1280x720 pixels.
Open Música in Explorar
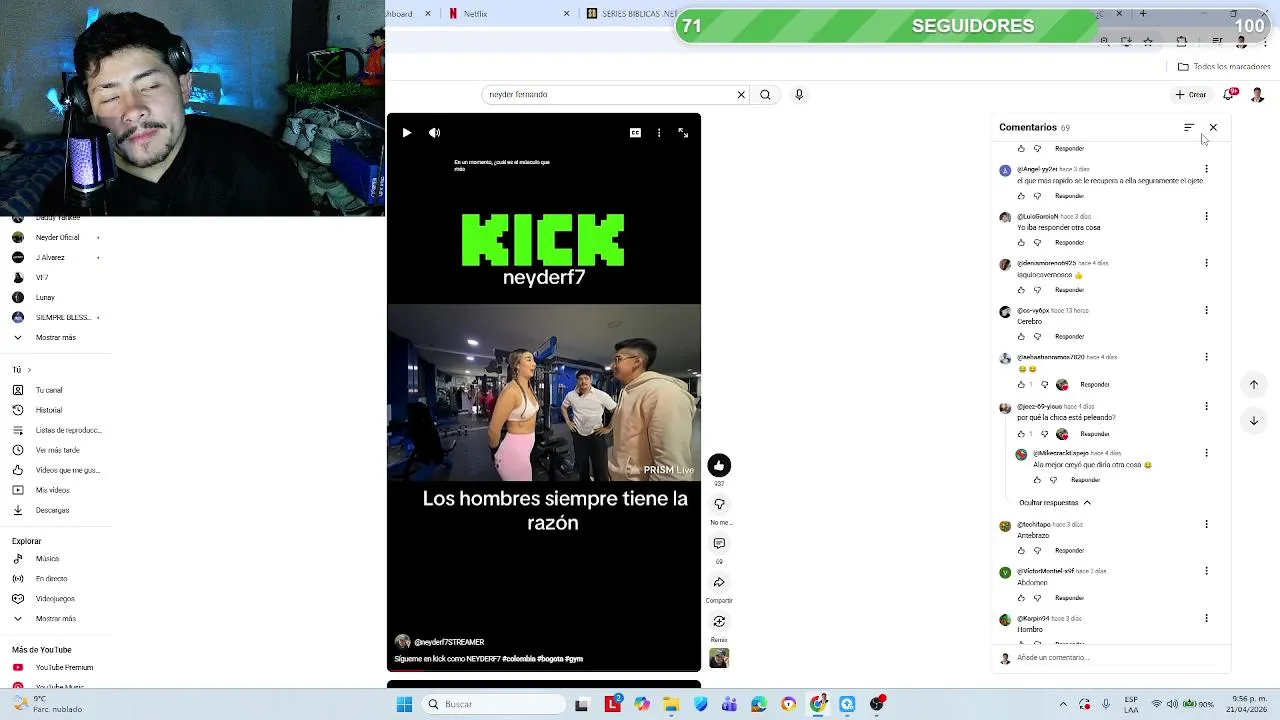pyautogui.click(x=47, y=558)
